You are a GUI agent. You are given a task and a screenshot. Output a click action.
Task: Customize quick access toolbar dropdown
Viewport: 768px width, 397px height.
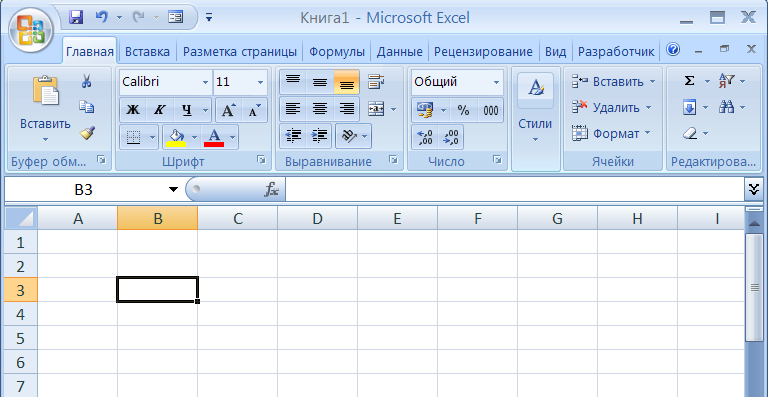209,18
